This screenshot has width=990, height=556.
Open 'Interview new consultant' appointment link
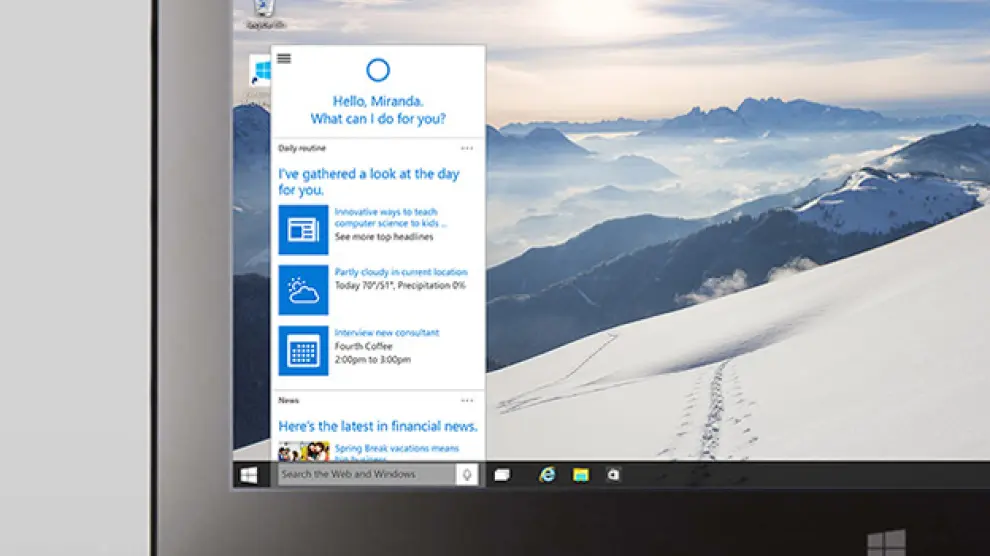click(386, 333)
